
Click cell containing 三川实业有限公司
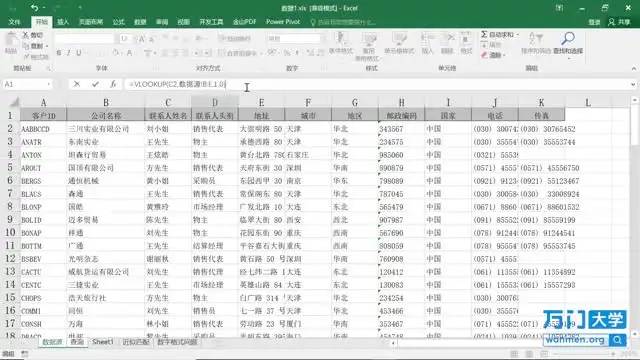(106, 129)
